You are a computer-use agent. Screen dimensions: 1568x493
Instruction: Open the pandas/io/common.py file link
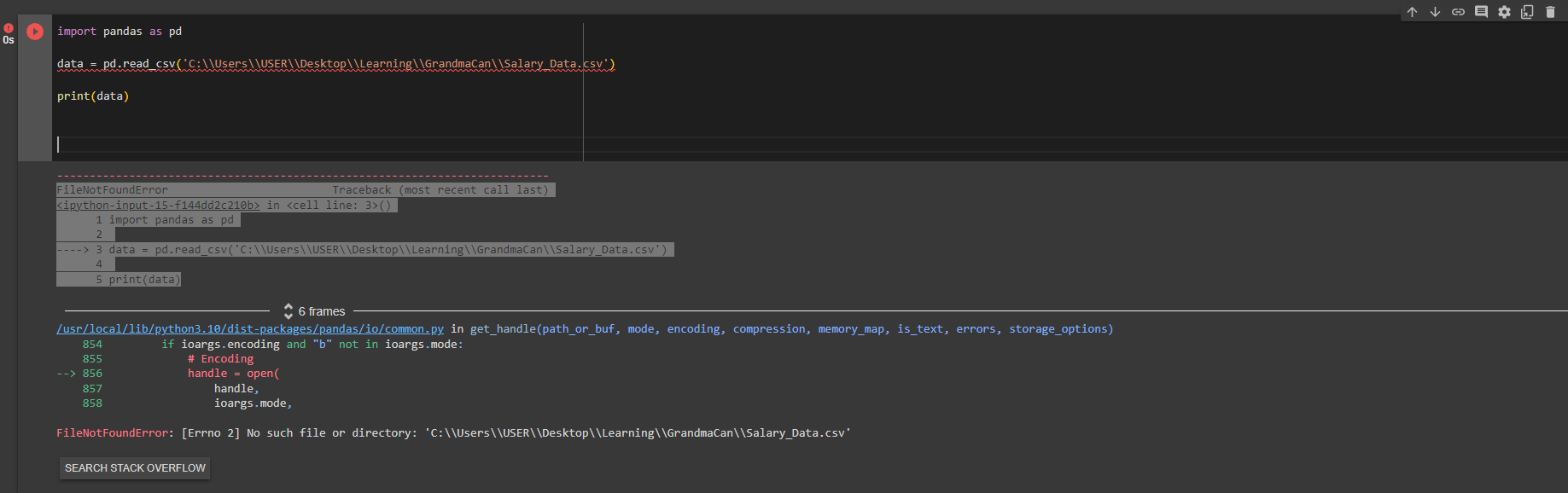(x=250, y=329)
